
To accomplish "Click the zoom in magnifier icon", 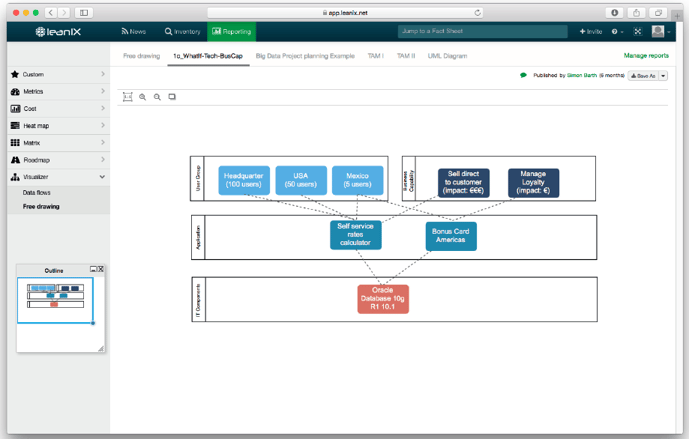I will [142, 97].
